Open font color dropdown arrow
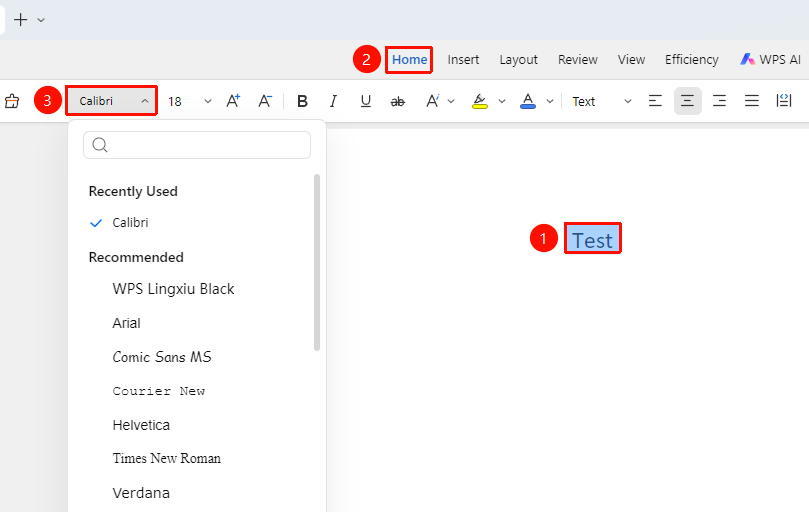Viewport: 809px width, 512px height. 550,102
